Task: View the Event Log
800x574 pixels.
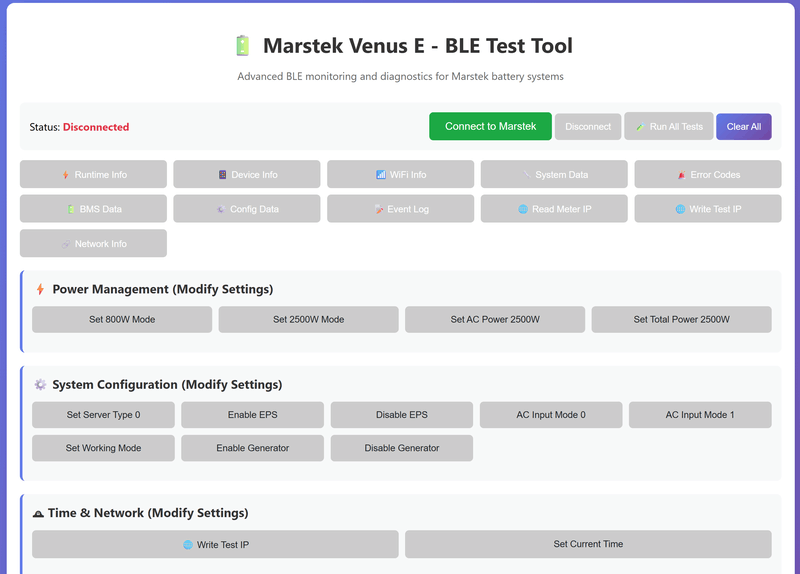Action: coord(401,209)
